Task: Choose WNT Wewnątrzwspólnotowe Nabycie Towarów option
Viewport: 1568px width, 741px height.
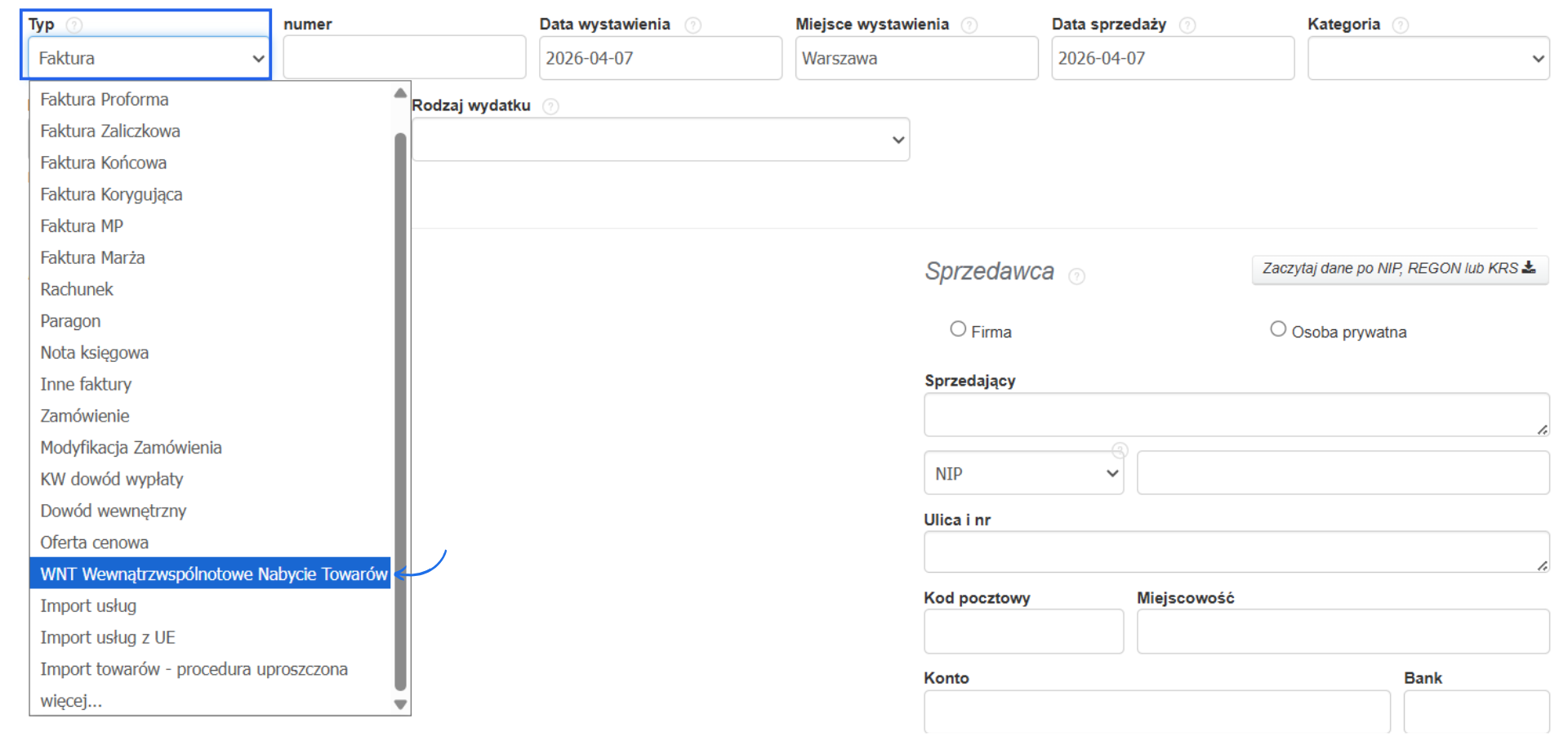Action: coord(213,574)
